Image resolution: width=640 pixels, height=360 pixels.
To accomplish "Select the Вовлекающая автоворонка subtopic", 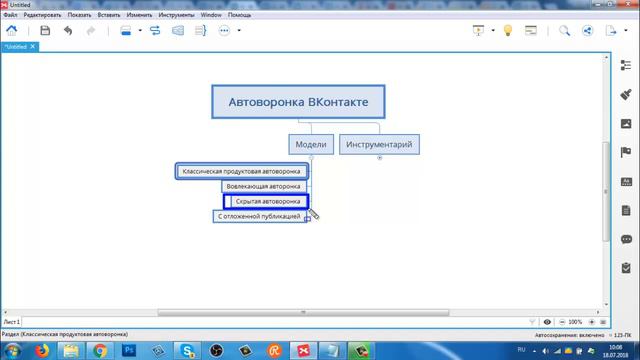I will click(263, 187).
